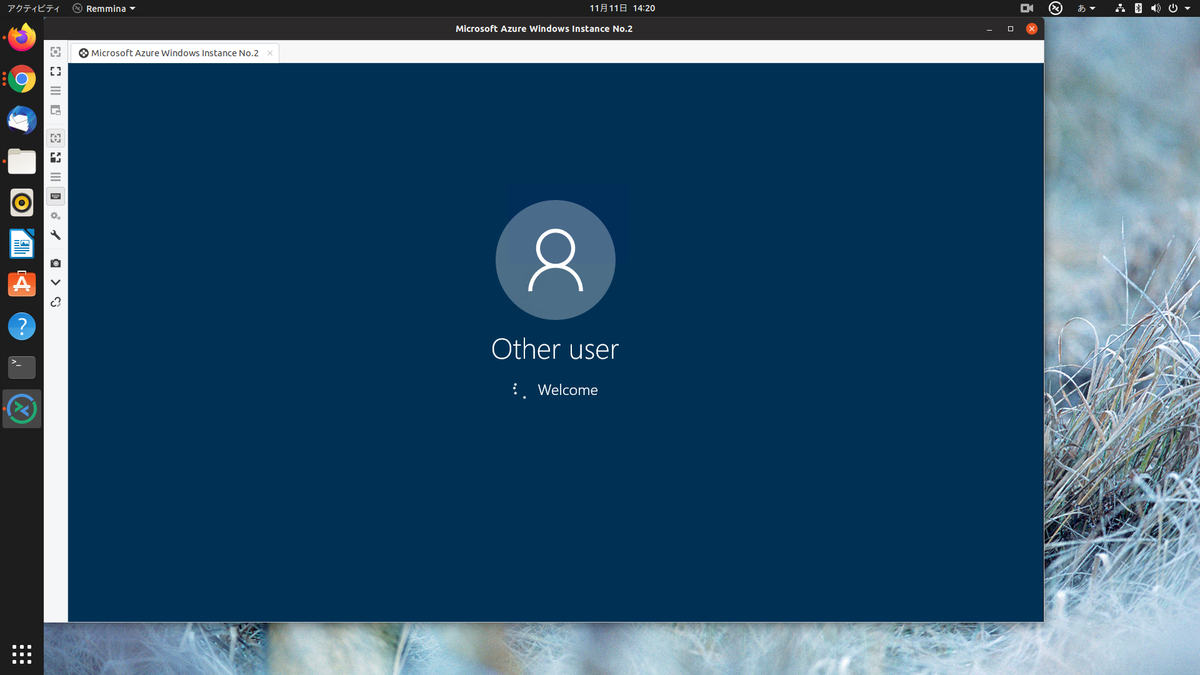Disconnect the session using the broken-link icon
Image resolution: width=1200 pixels, height=675 pixels.
tap(55, 301)
